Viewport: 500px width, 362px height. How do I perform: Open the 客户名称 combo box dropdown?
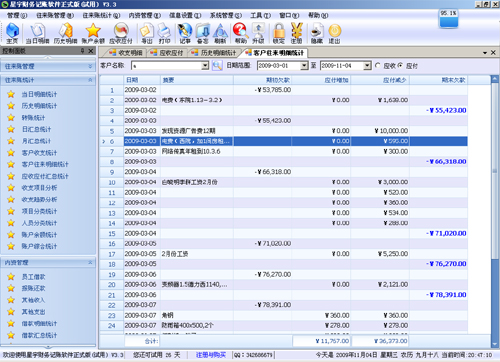click(205, 66)
